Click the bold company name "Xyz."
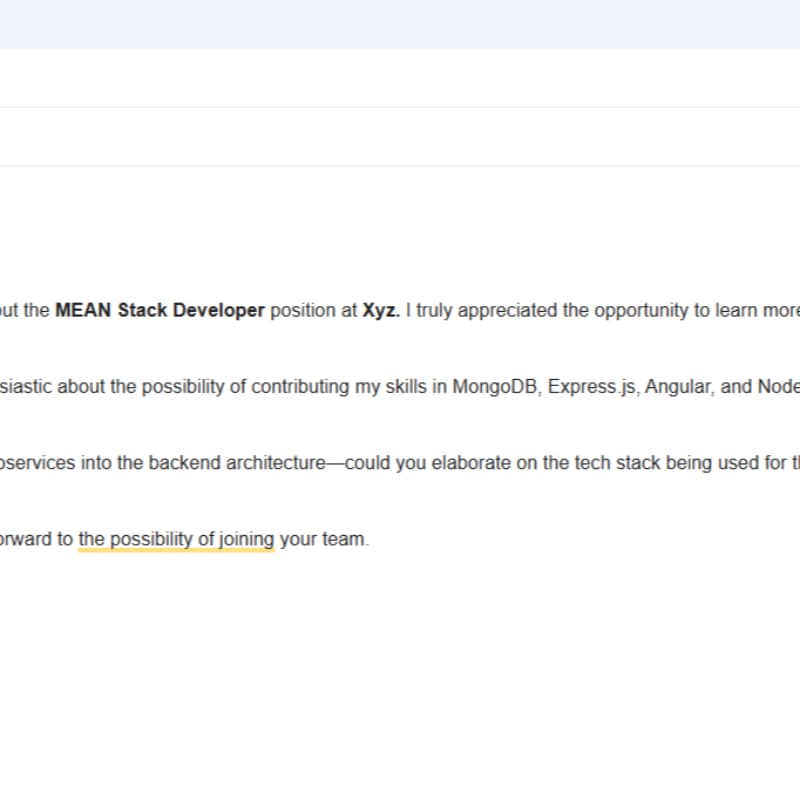Image resolution: width=800 pixels, height=800 pixels. (381, 310)
